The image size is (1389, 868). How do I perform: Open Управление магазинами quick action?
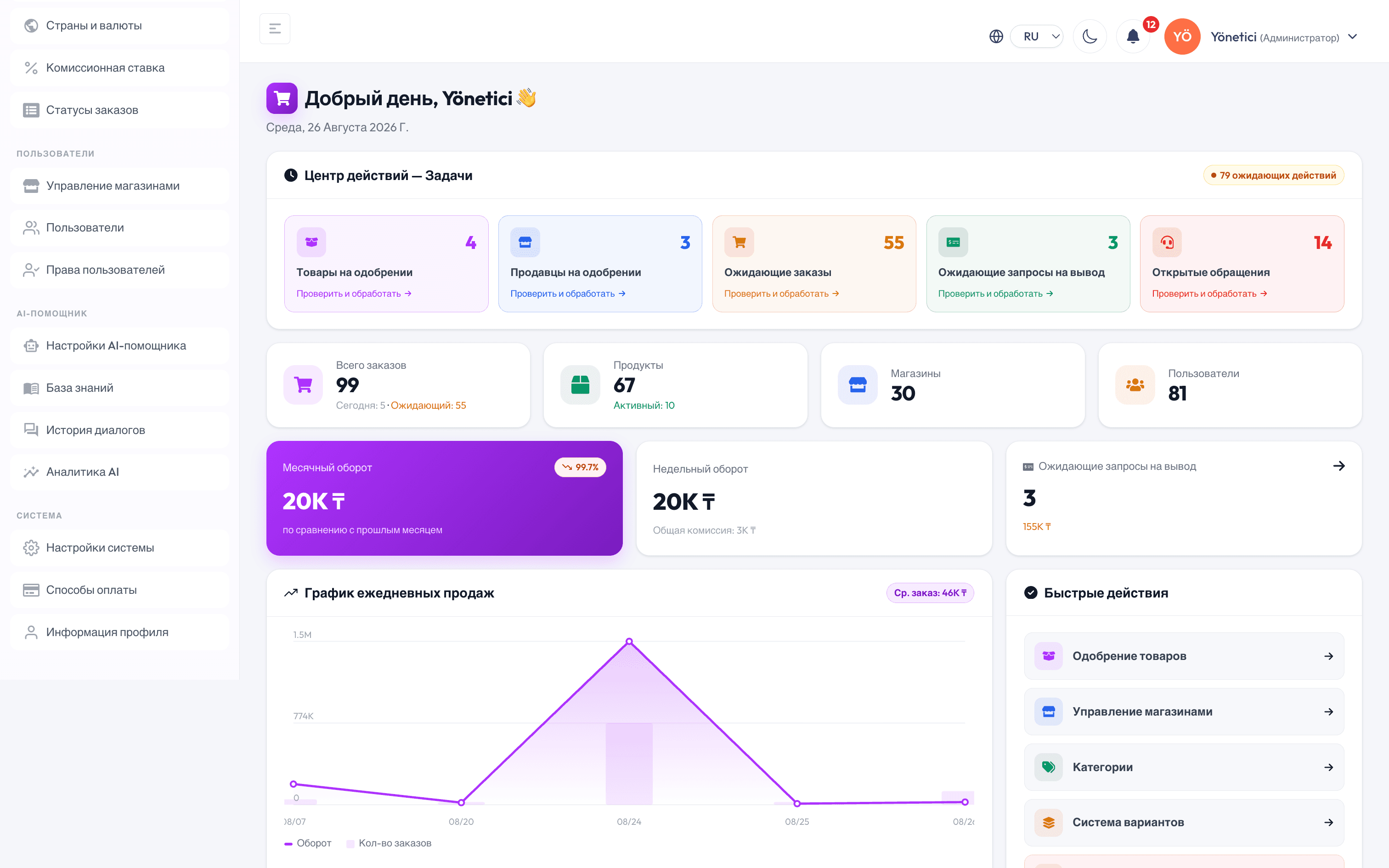click(x=1184, y=712)
